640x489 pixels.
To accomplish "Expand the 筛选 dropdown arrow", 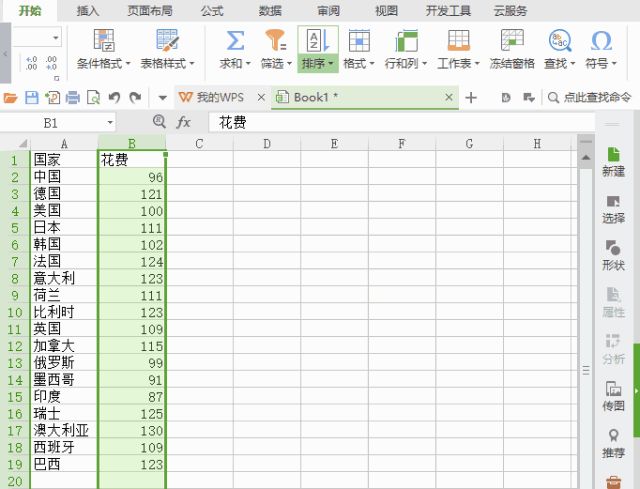I will (289, 64).
